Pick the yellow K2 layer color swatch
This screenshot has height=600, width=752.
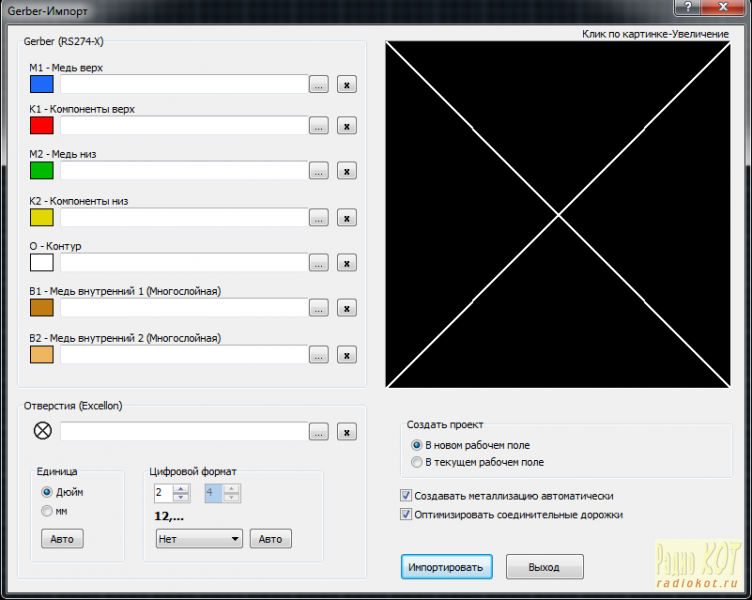pyautogui.click(x=42, y=217)
